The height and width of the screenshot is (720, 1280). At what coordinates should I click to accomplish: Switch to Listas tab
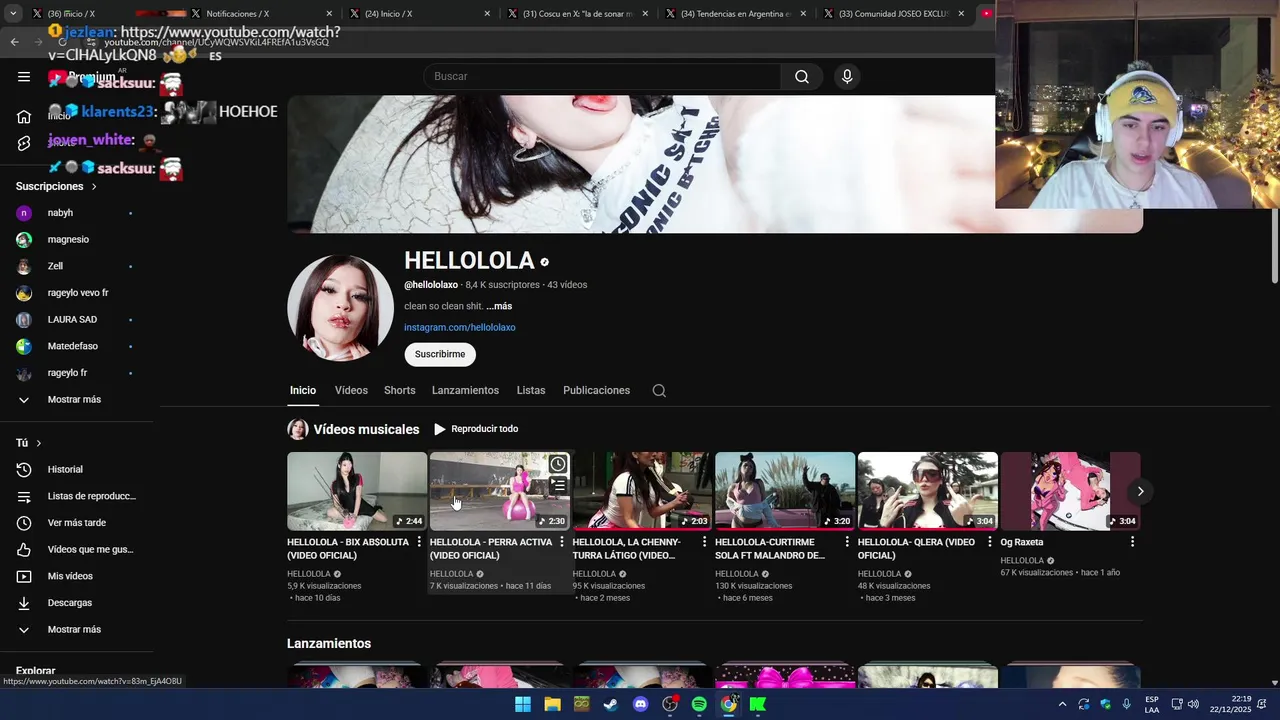[531, 390]
